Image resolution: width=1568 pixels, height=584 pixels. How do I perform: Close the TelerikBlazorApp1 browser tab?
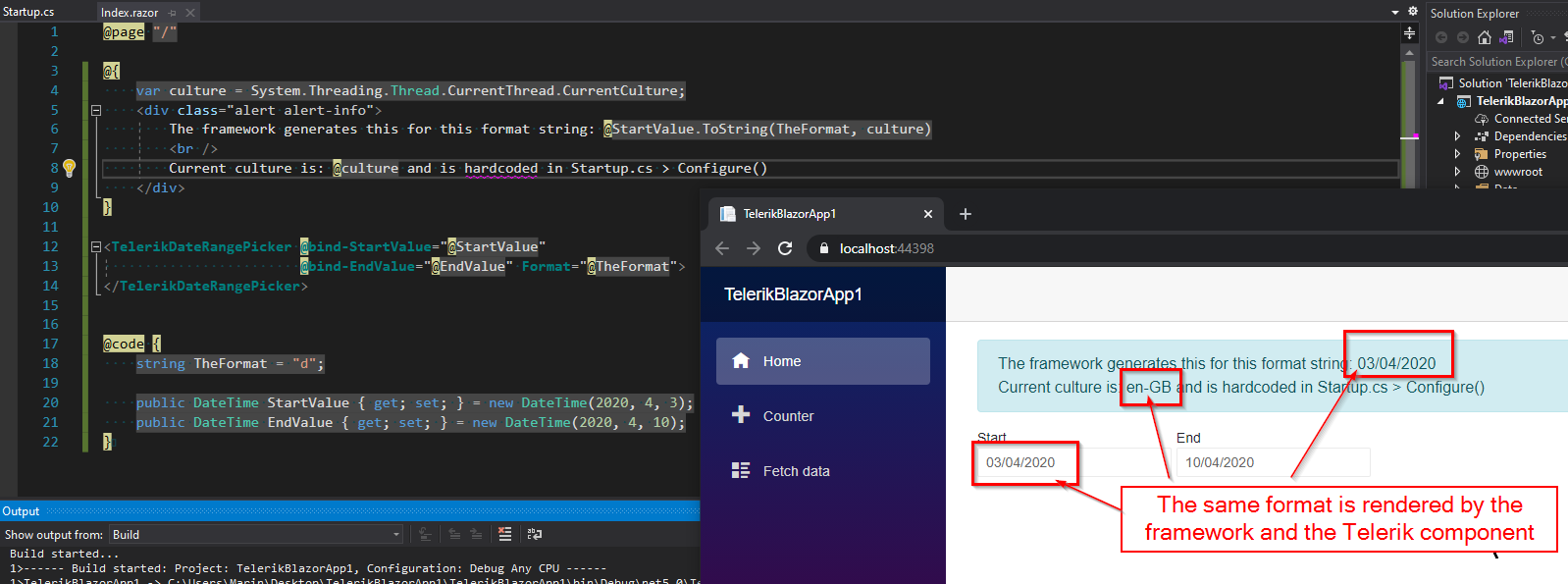(928, 214)
